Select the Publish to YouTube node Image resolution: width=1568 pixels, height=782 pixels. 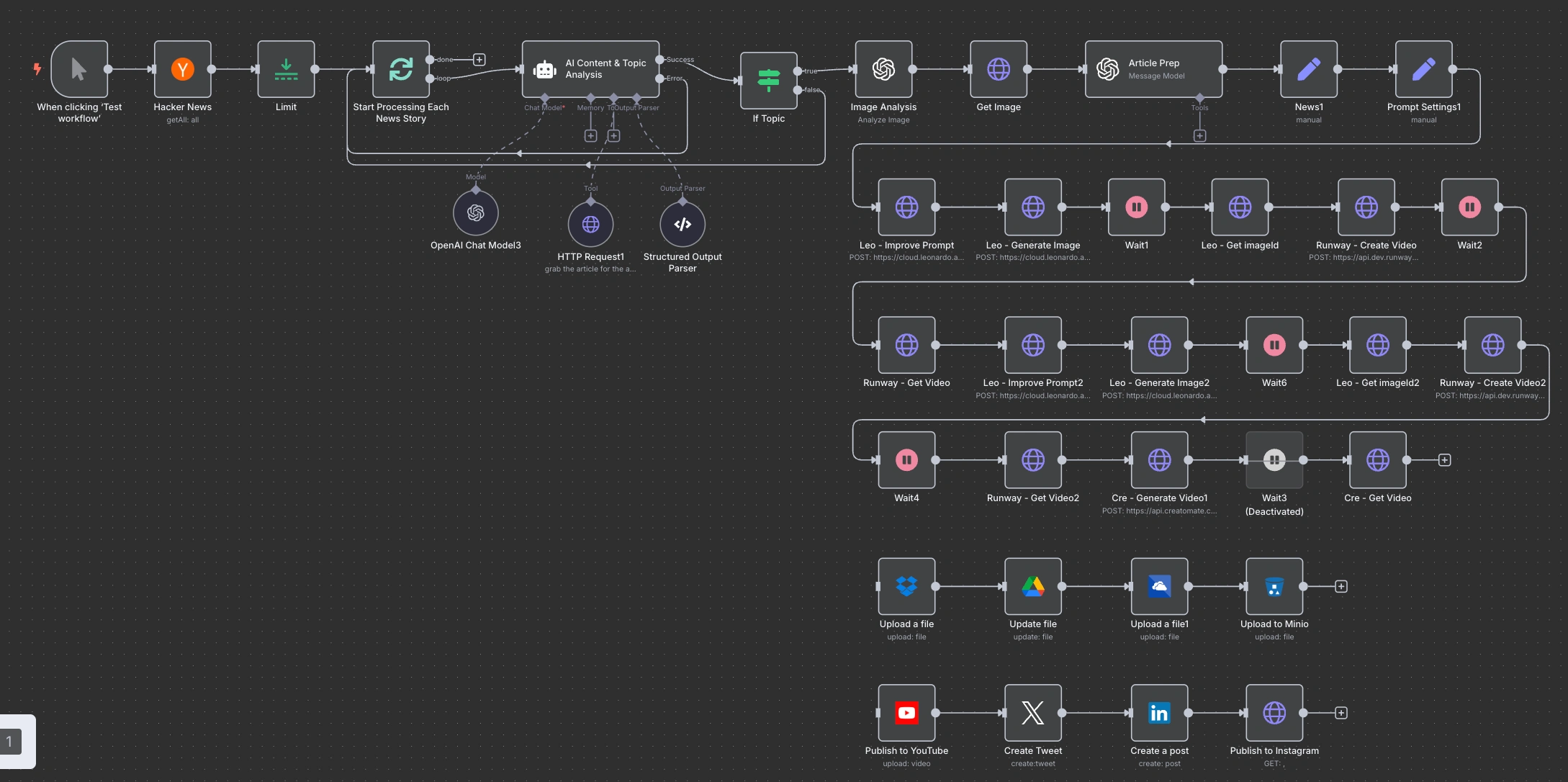[906, 713]
